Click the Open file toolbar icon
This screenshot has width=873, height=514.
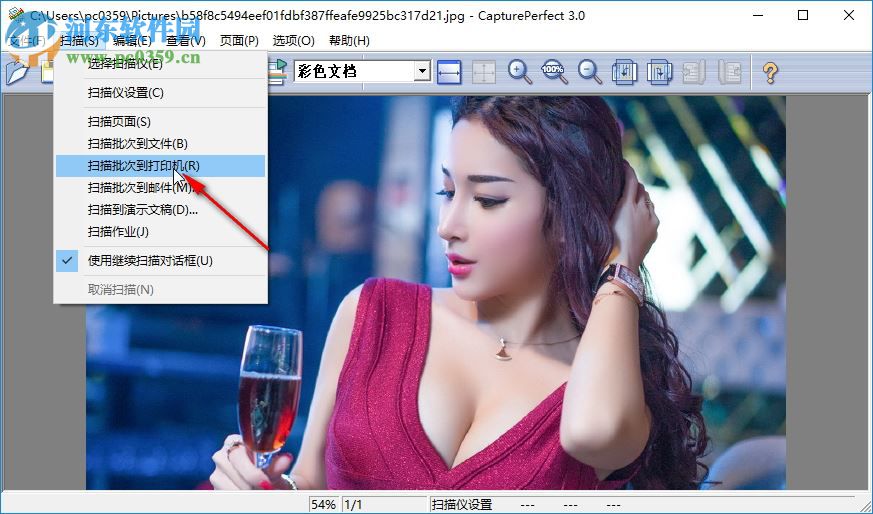pos(17,72)
